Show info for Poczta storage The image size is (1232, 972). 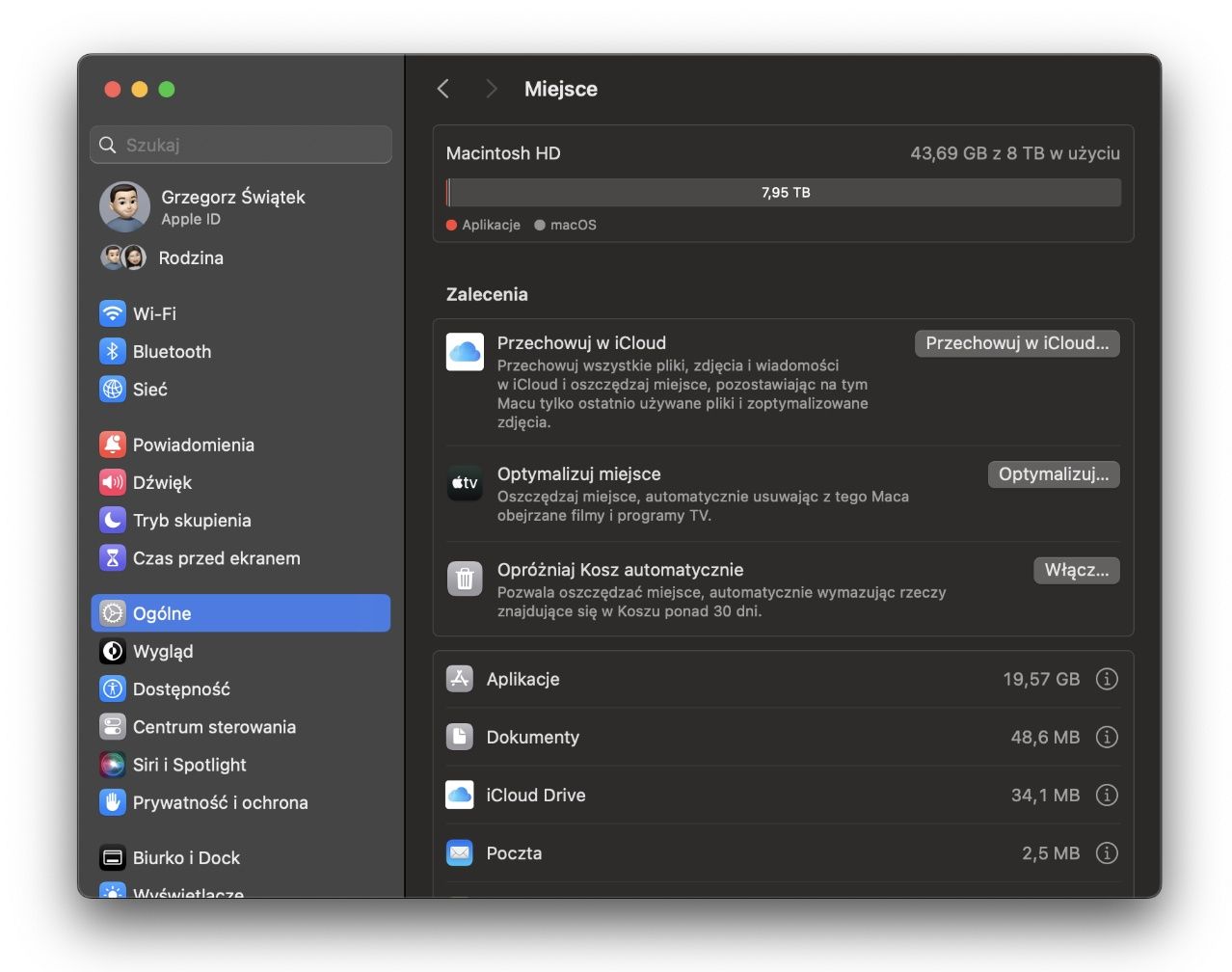click(x=1107, y=852)
